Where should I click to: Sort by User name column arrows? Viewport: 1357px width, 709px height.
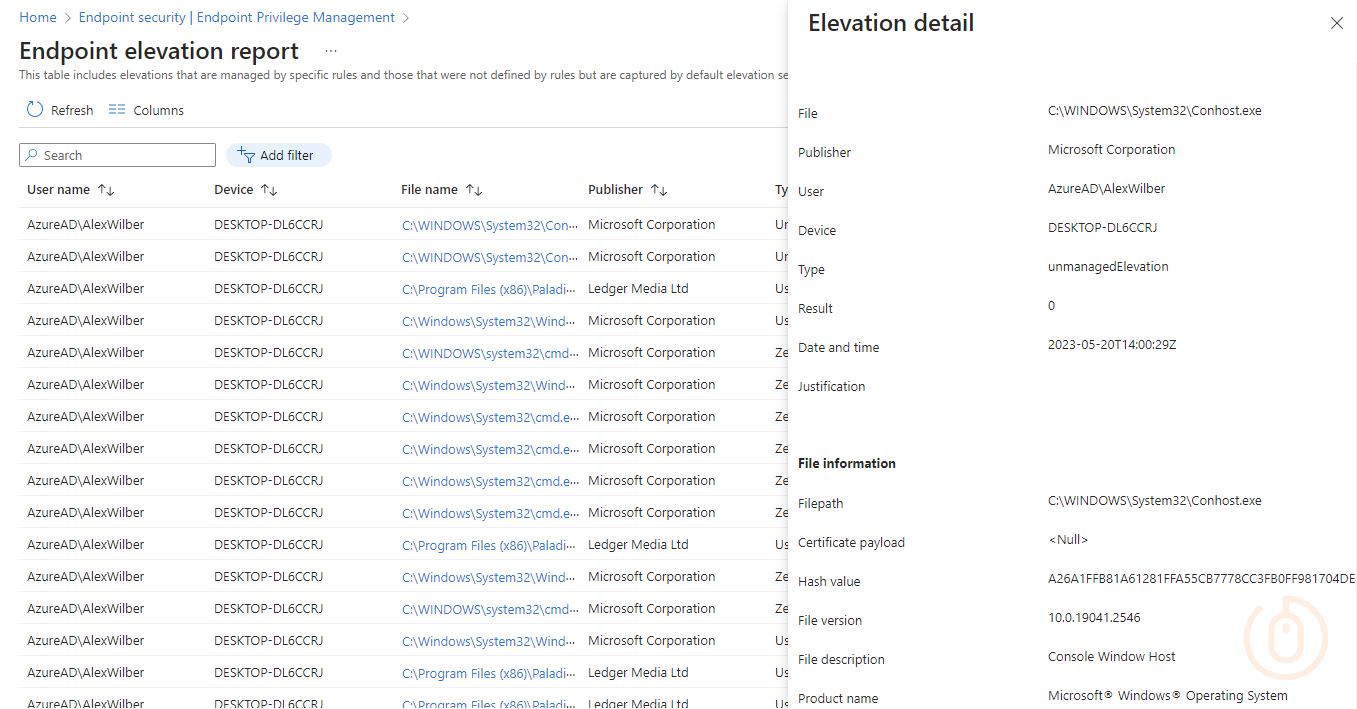click(106, 190)
